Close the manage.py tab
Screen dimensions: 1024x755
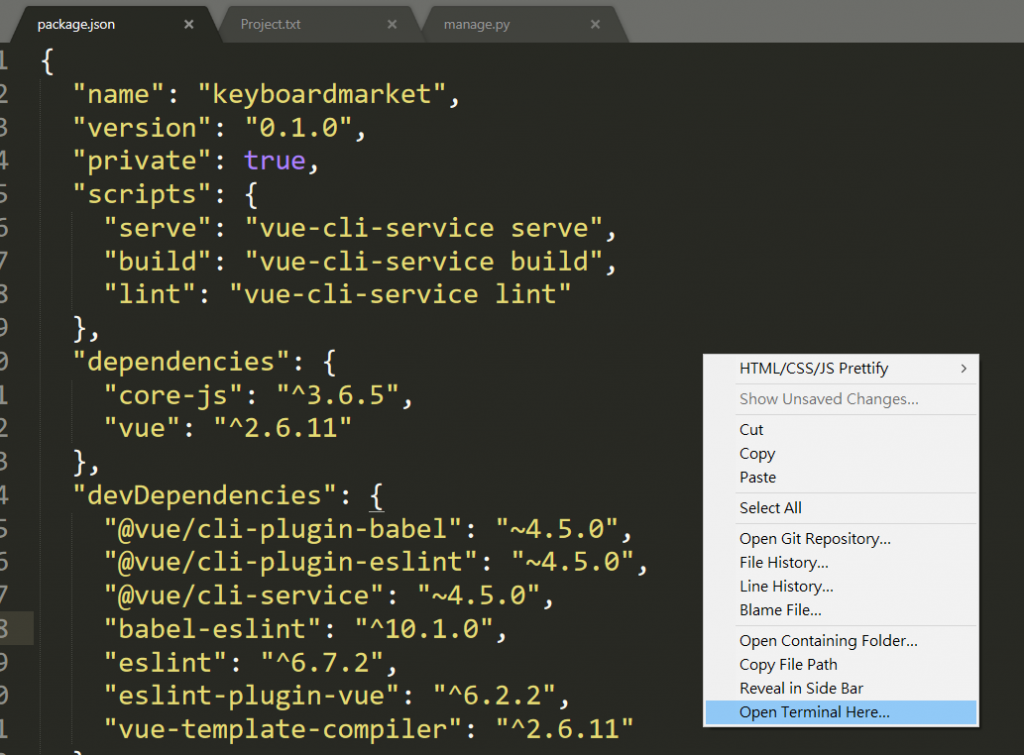pos(595,24)
